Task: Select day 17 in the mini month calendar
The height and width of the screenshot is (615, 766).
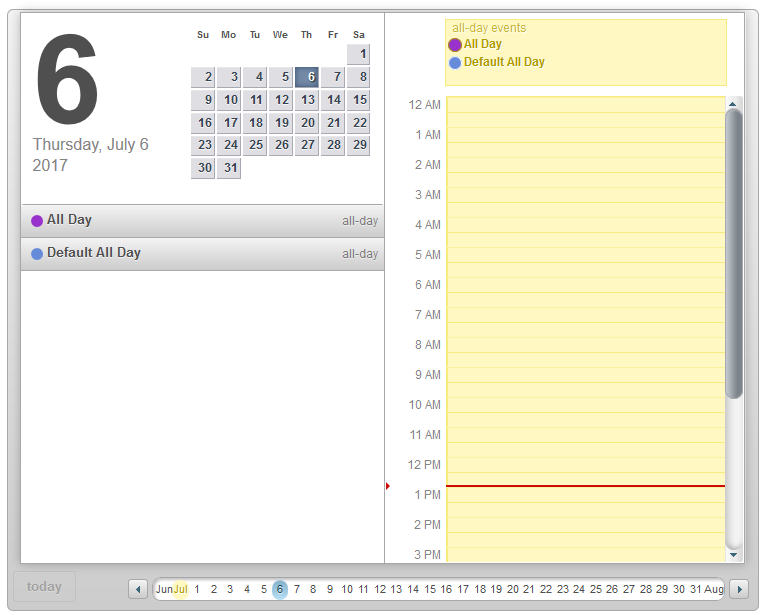Action: 229,123
